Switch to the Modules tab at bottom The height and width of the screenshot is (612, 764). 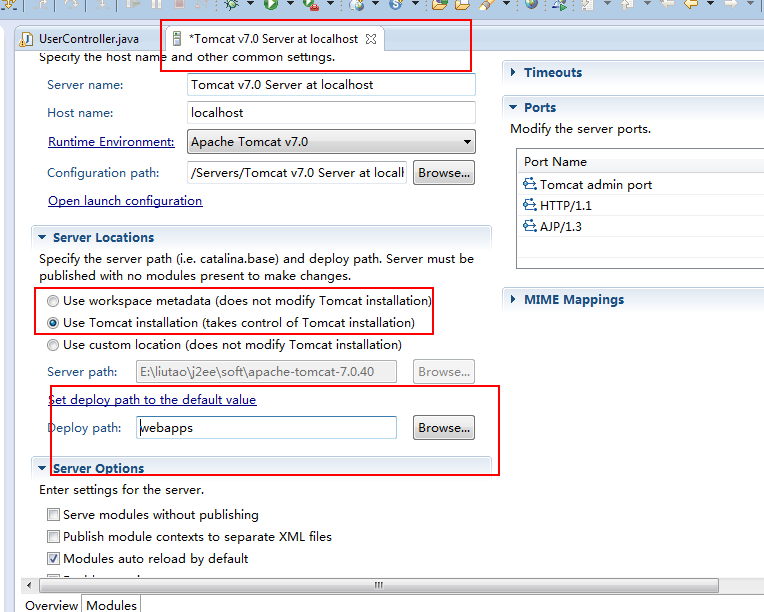(x=112, y=605)
